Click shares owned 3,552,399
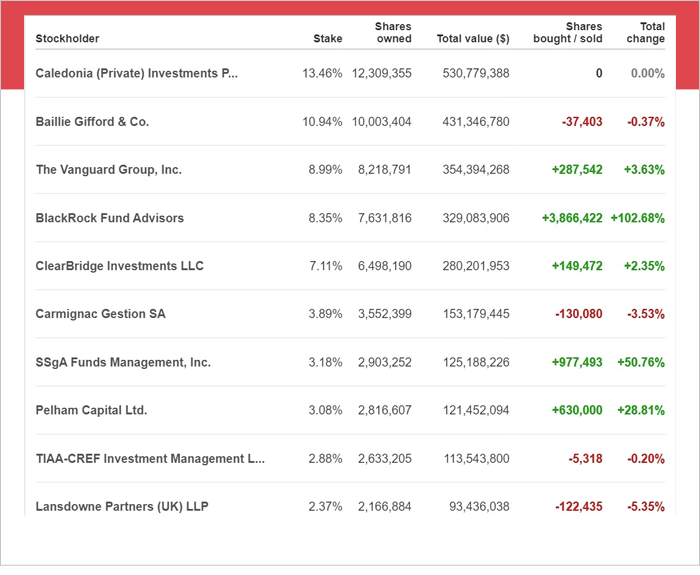 coord(385,315)
